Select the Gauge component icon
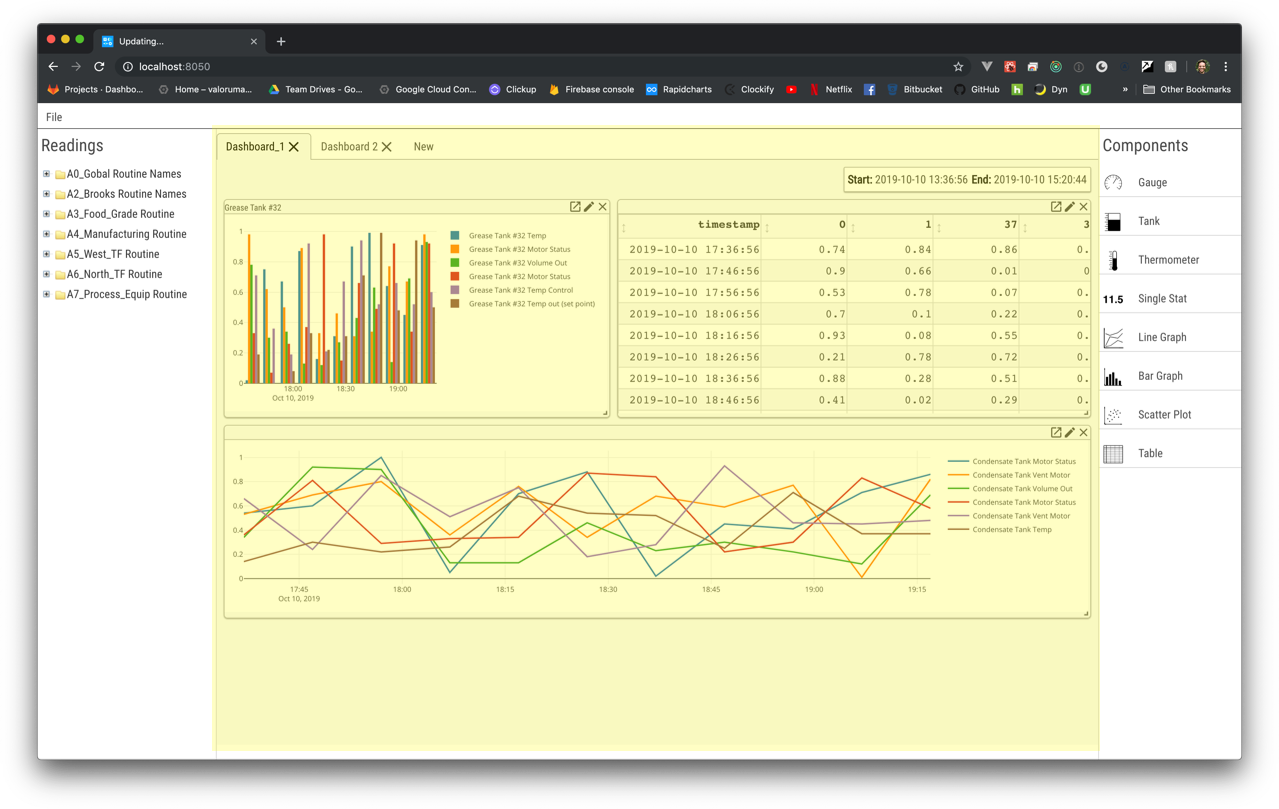 [x=1113, y=183]
